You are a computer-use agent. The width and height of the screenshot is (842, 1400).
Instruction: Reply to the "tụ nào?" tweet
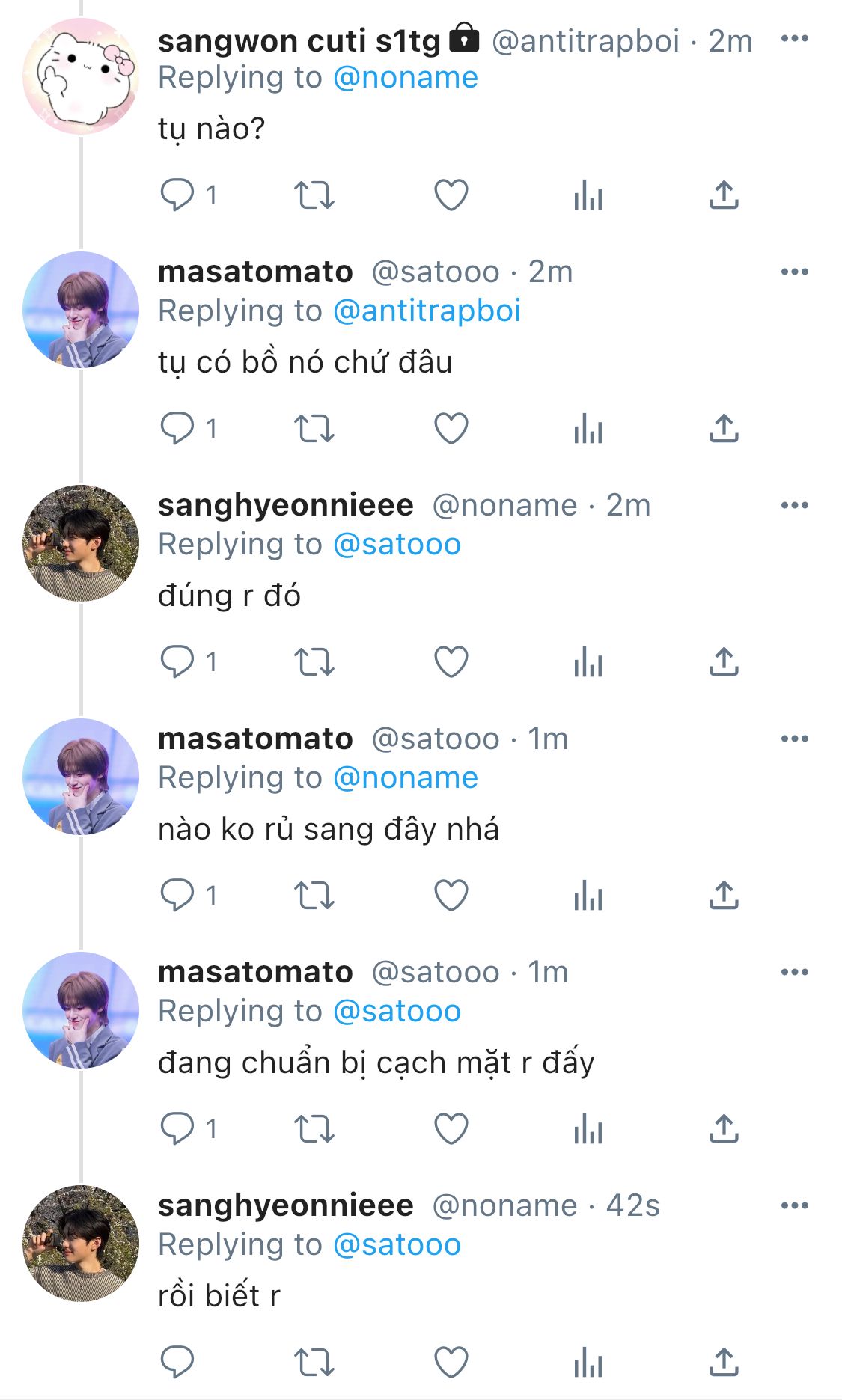pos(177,195)
